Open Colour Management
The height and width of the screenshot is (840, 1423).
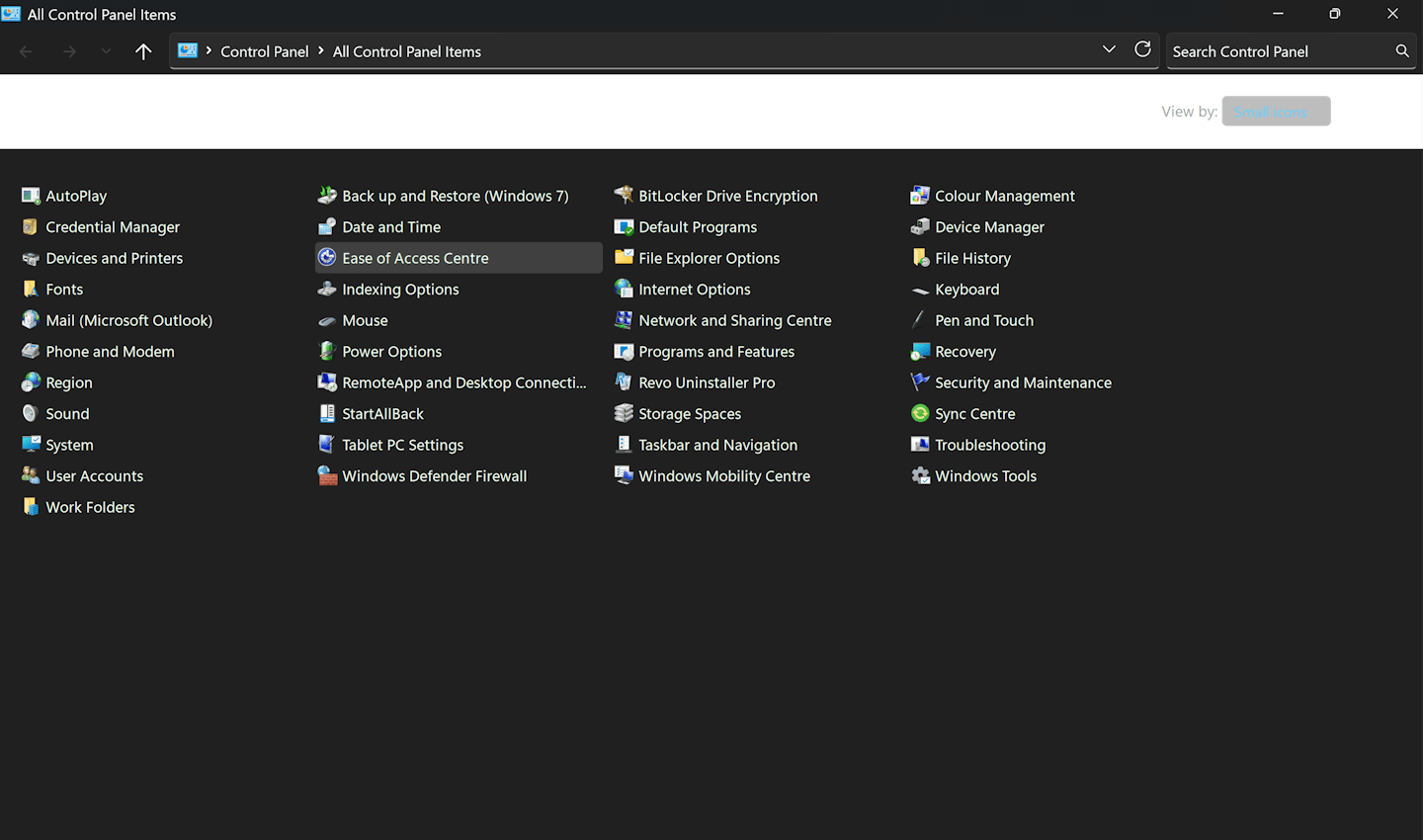1004,196
